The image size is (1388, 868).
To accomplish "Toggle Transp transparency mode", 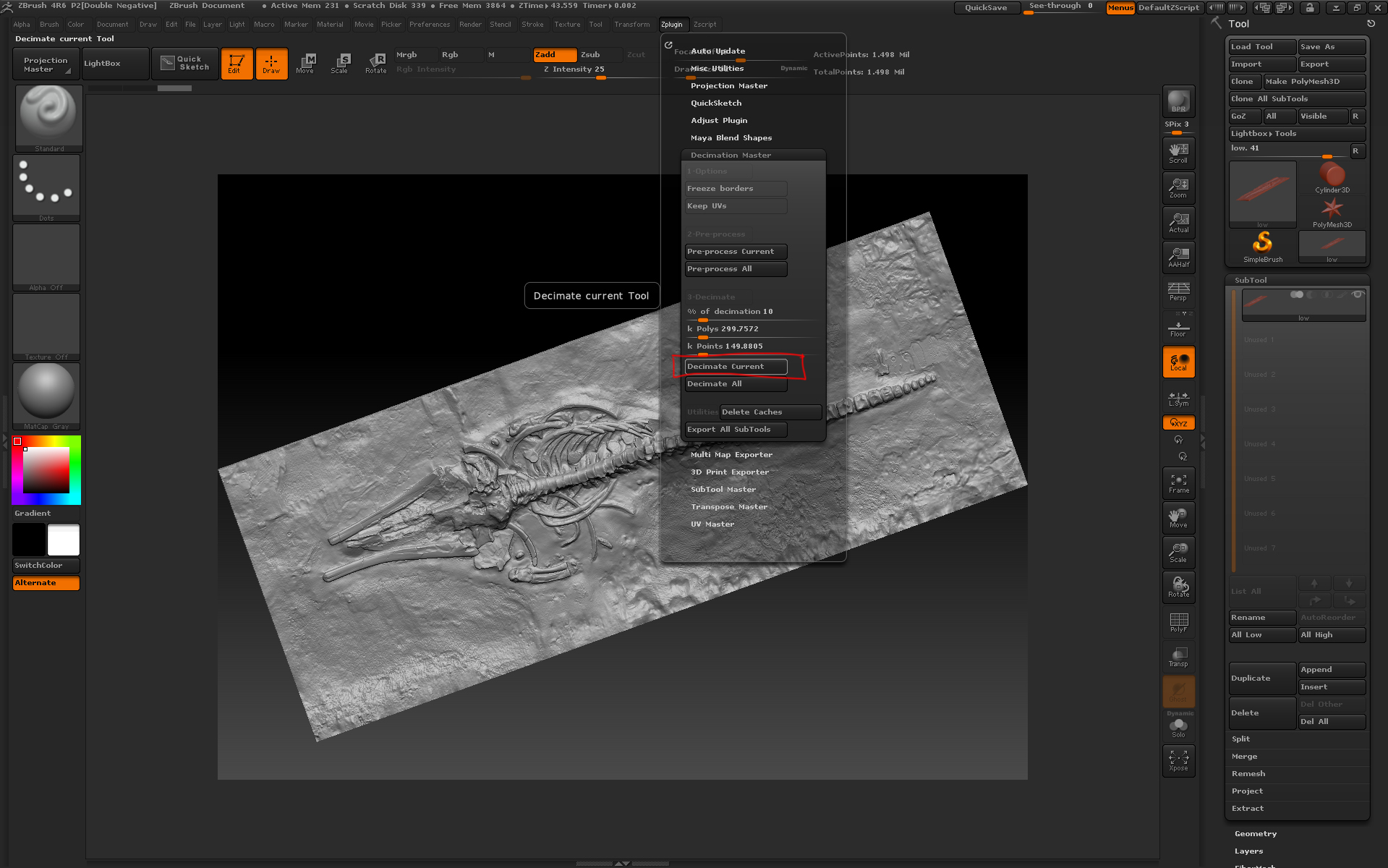I will pyautogui.click(x=1178, y=656).
